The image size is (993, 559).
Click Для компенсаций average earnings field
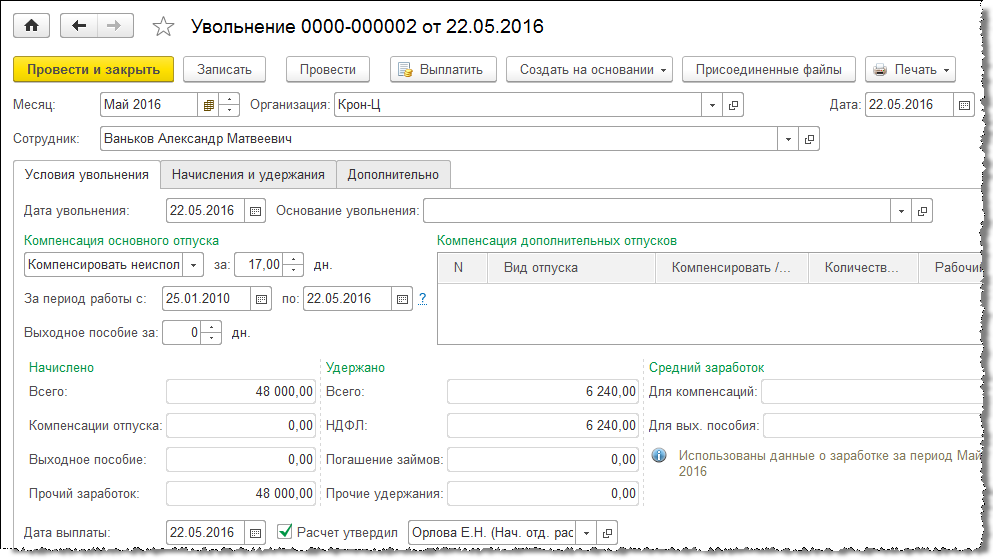[873, 392]
